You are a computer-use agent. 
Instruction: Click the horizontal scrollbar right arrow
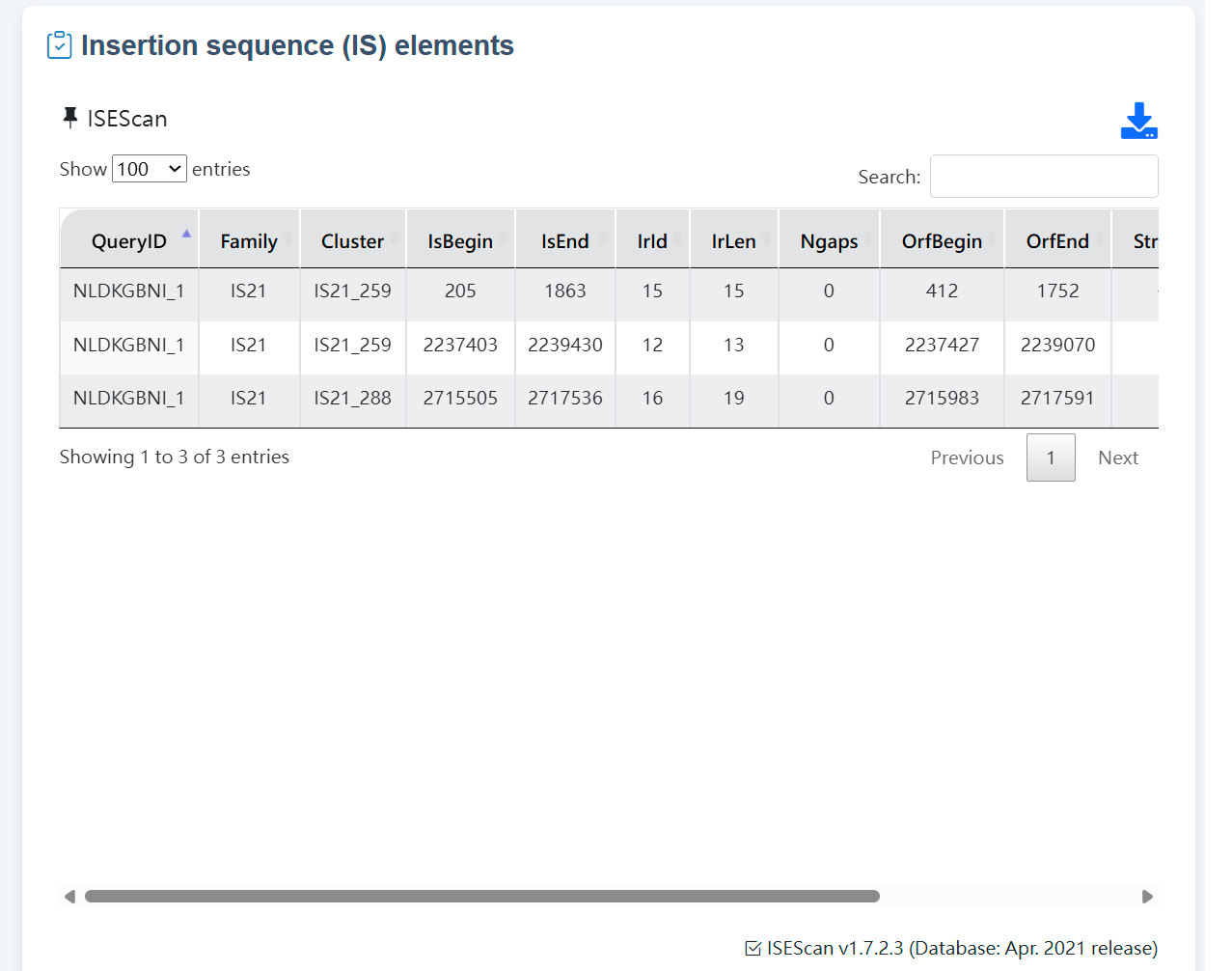(1147, 897)
